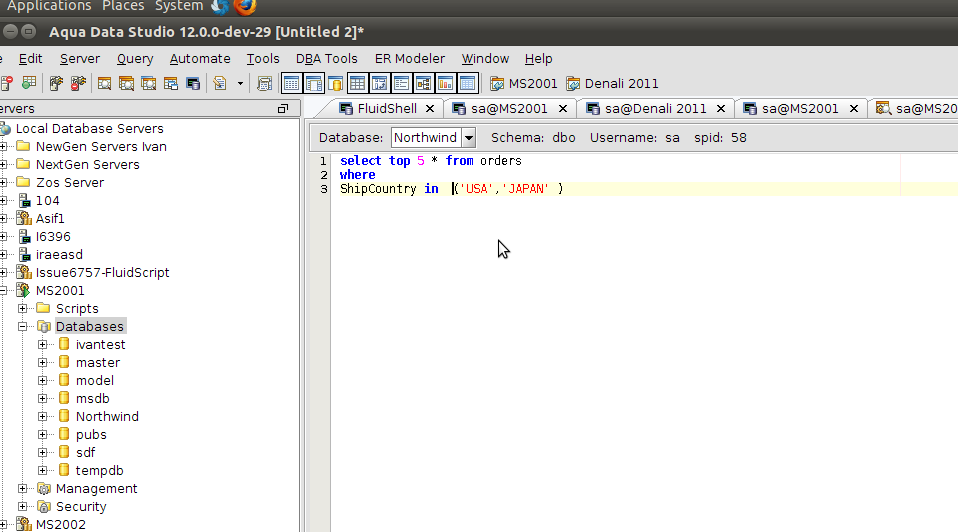Open the ER Modeler menu
Image resolution: width=958 pixels, height=532 pixels.
[x=409, y=59]
